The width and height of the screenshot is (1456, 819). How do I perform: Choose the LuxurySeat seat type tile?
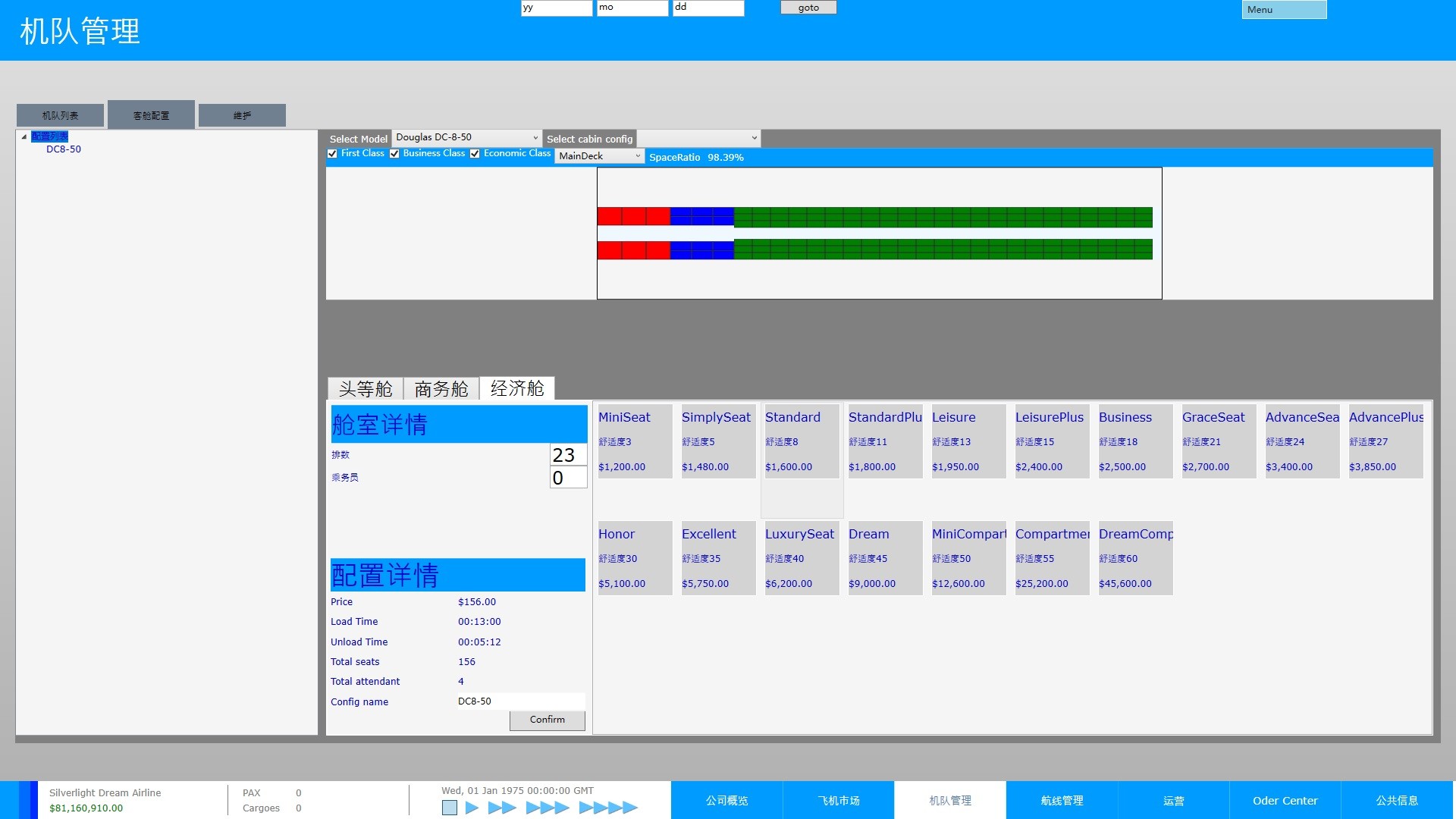[x=802, y=558]
